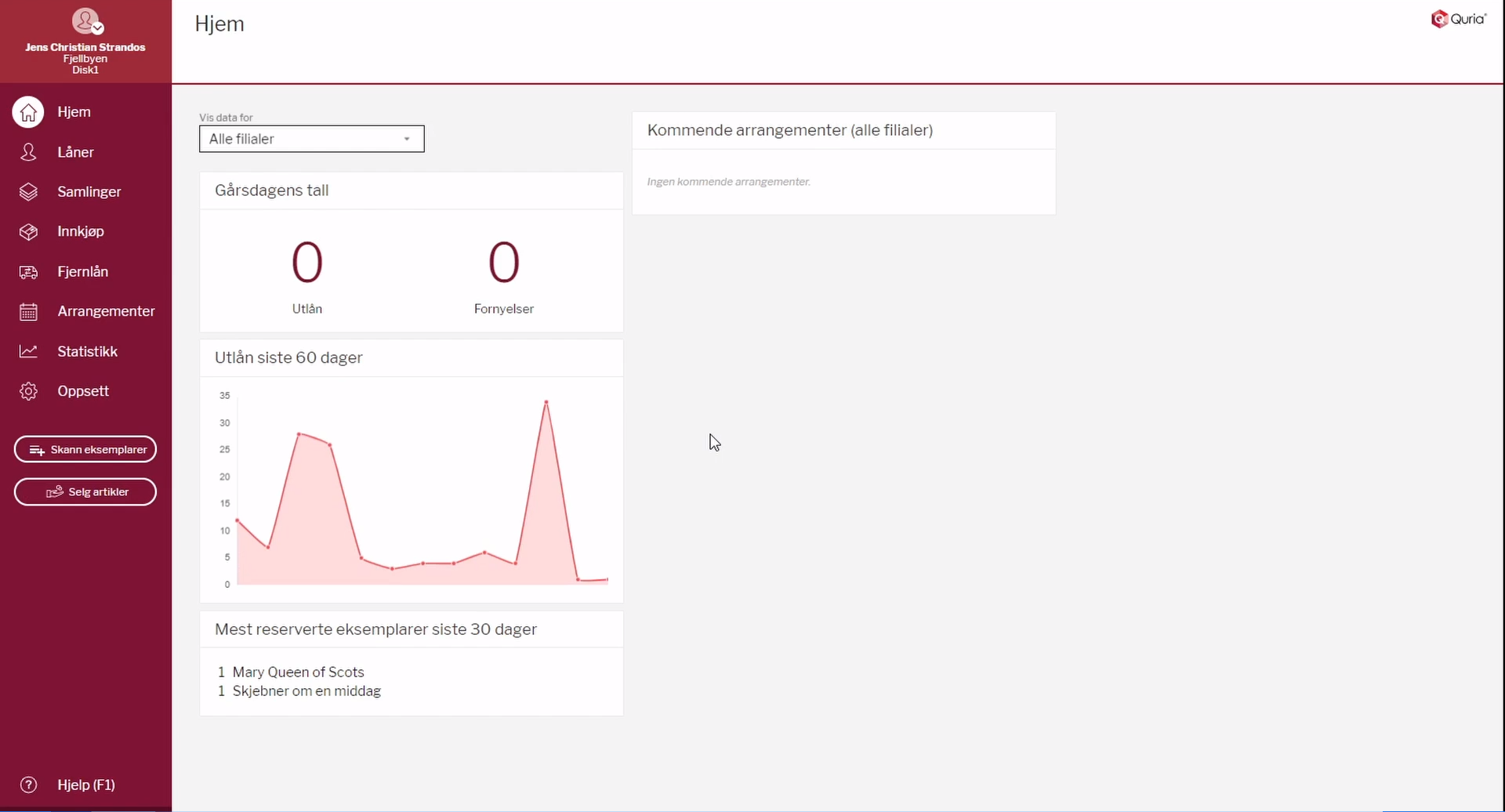Open the Samlinger menu item
This screenshot has height=812, width=1505.
point(89,192)
